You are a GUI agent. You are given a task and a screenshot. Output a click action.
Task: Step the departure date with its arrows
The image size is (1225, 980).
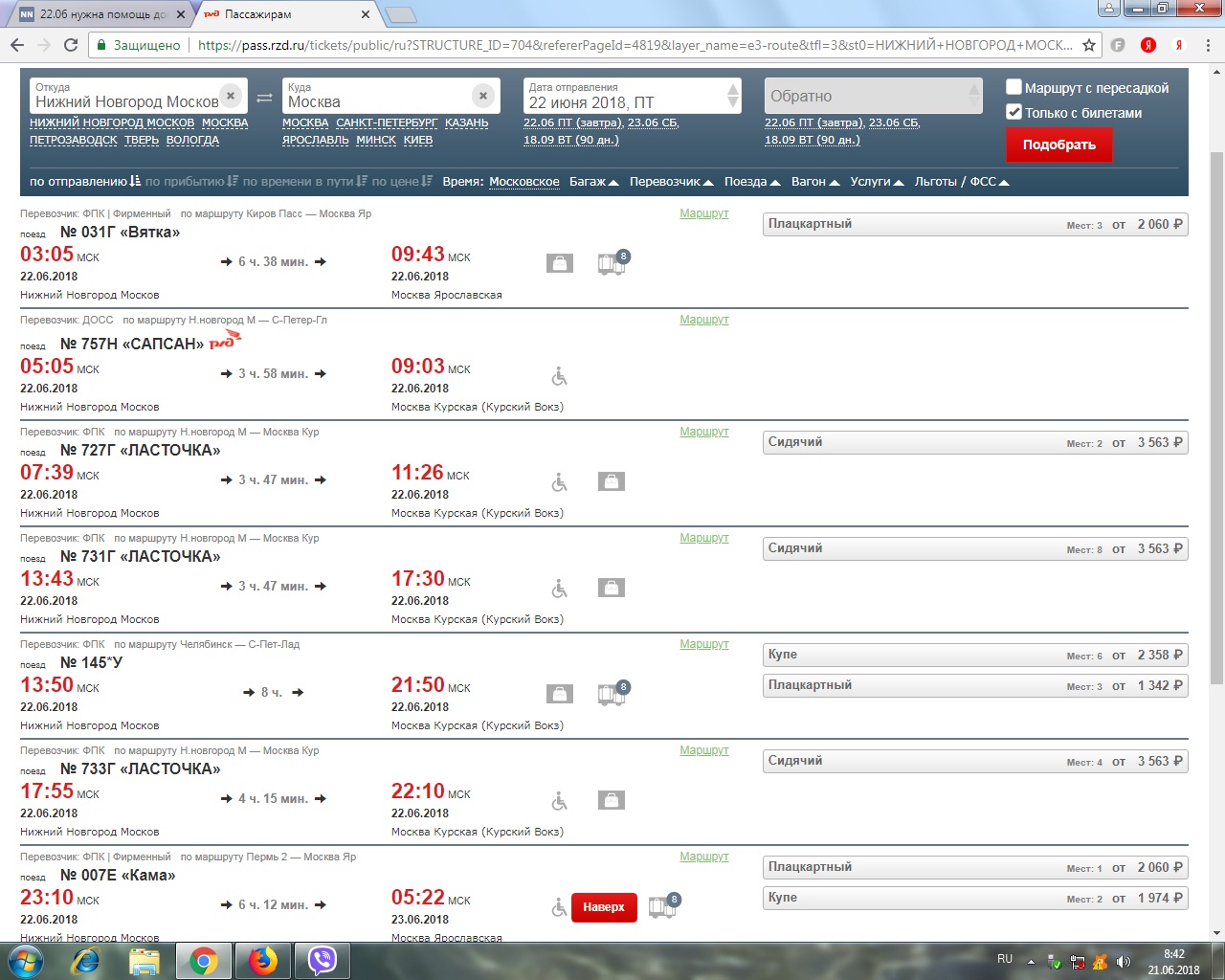tap(733, 96)
